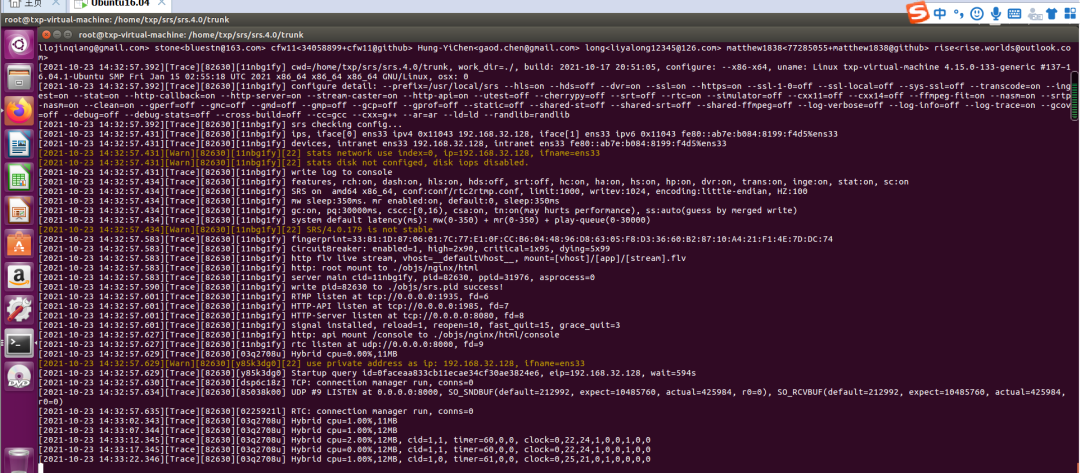Close the terminal window red button

point(46,34)
